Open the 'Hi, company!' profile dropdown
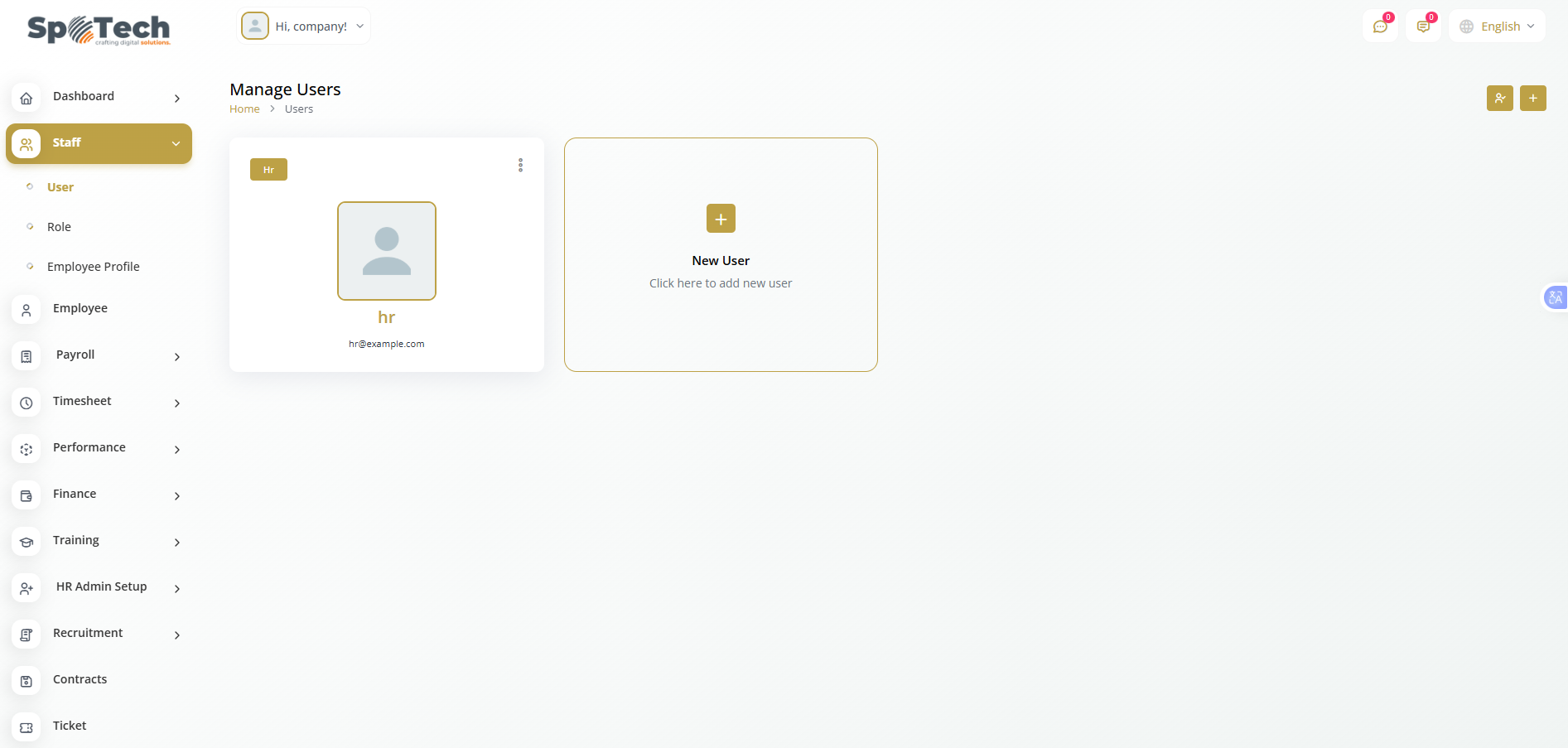This screenshot has height=748, width=1568. [x=304, y=27]
